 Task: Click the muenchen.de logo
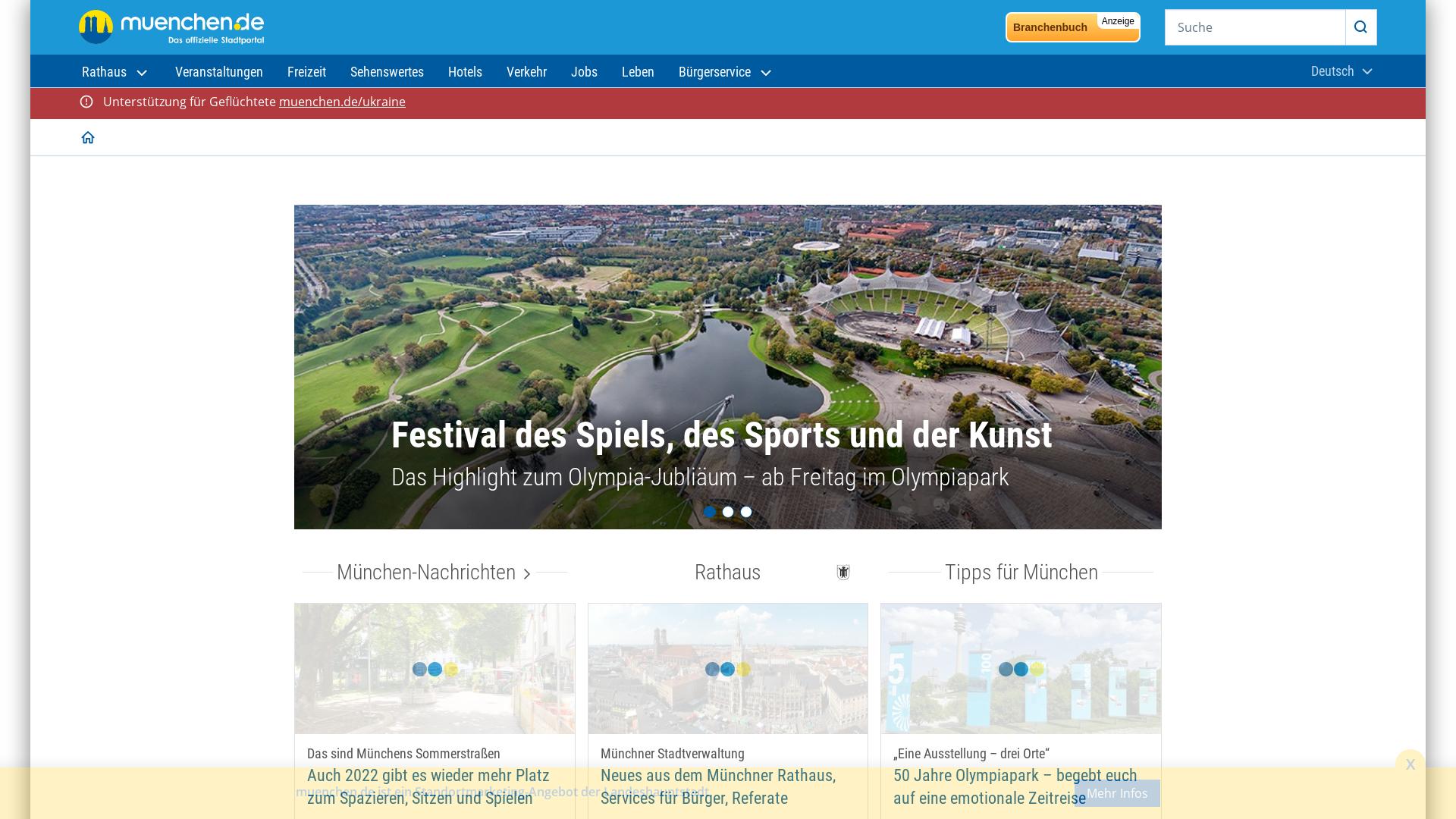tap(171, 27)
